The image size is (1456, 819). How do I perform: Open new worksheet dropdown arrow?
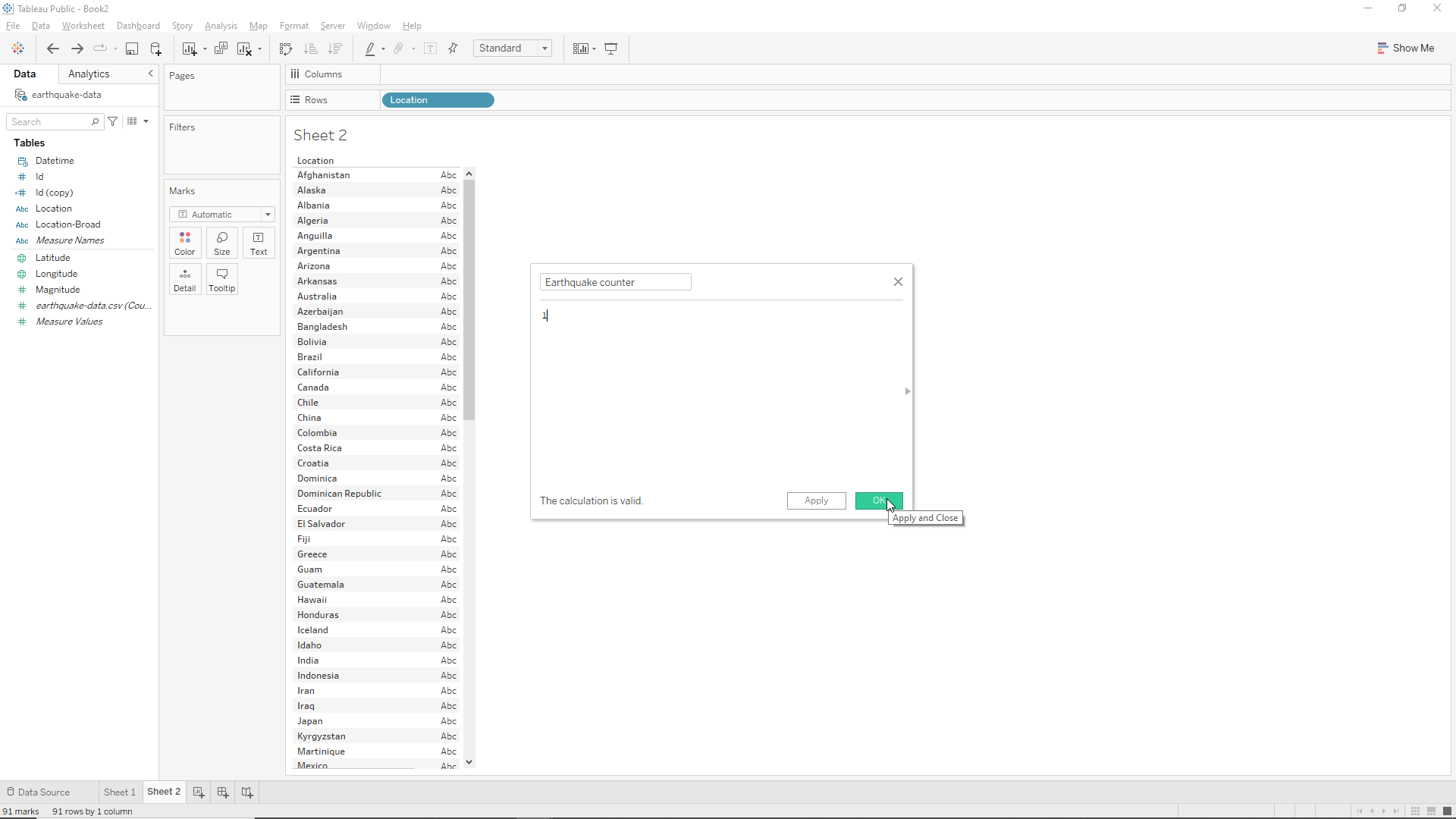pos(205,49)
